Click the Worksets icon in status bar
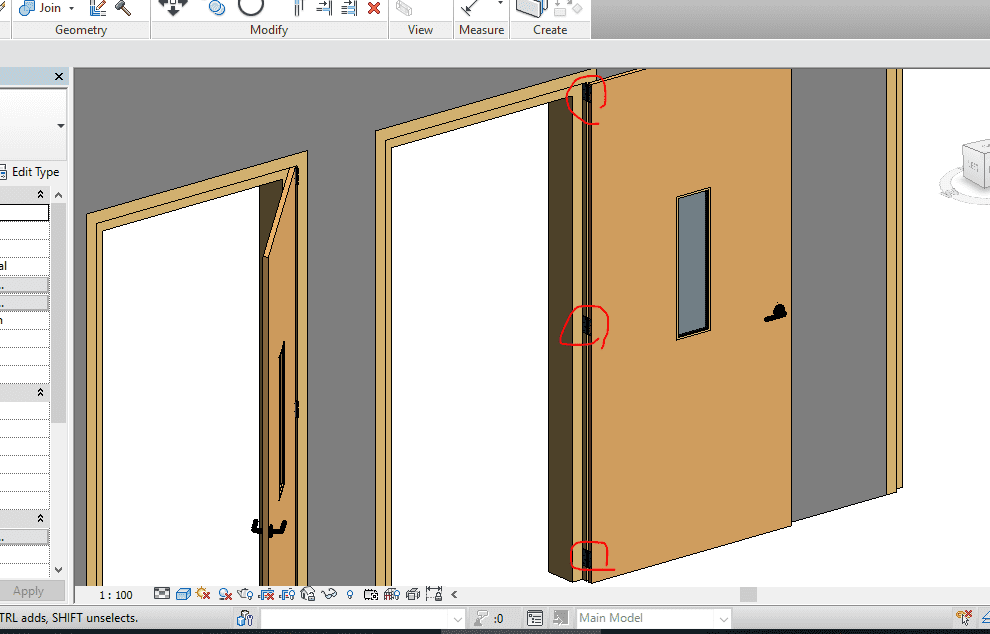The height and width of the screenshot is (634, 990). (x=246, y=618)
